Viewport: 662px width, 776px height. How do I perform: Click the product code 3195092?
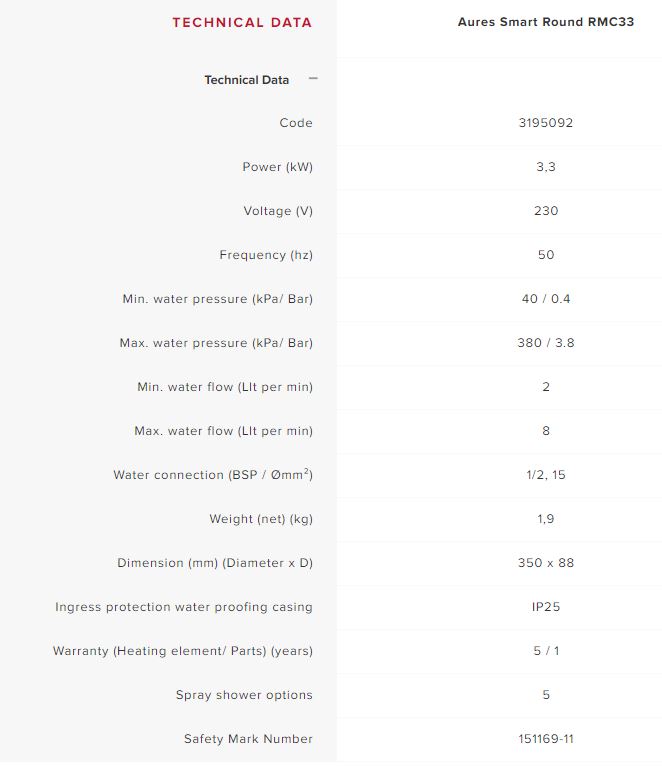click(x=545, y=123)
